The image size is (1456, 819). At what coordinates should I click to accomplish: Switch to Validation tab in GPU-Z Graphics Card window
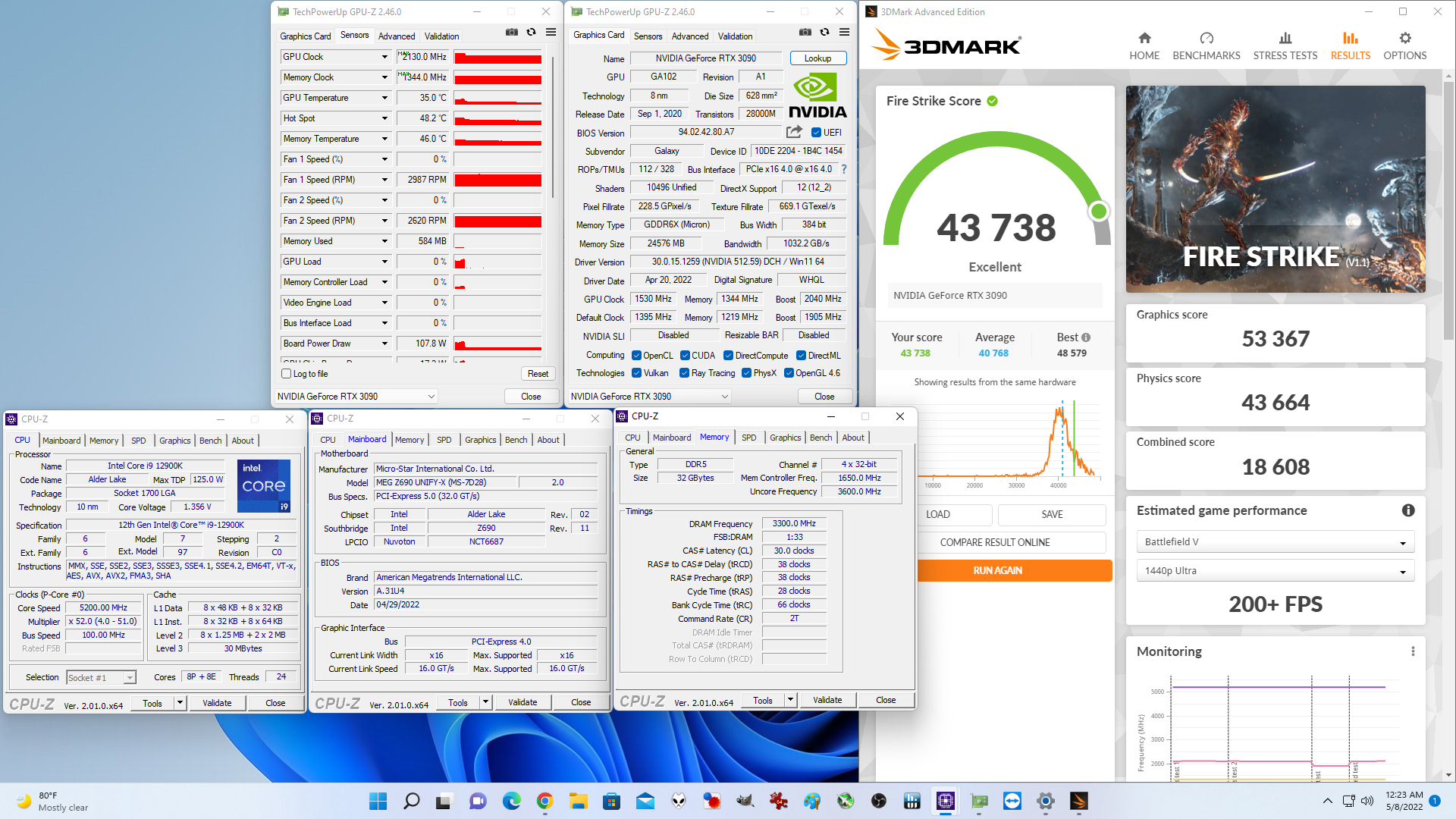735,36
